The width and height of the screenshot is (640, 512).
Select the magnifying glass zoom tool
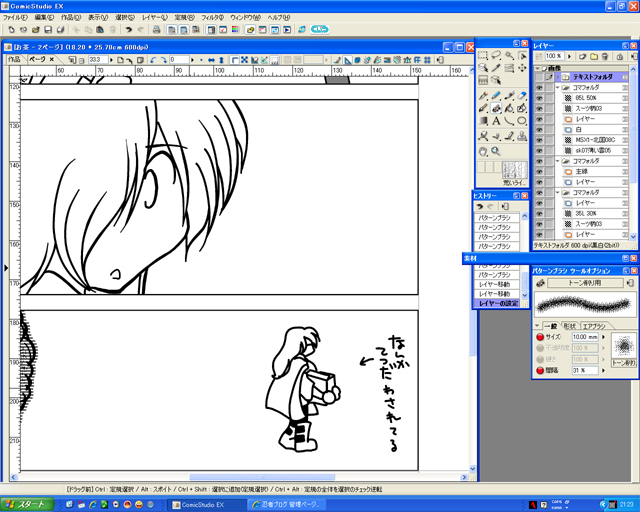pyautogui.click(x=496, y=151)
